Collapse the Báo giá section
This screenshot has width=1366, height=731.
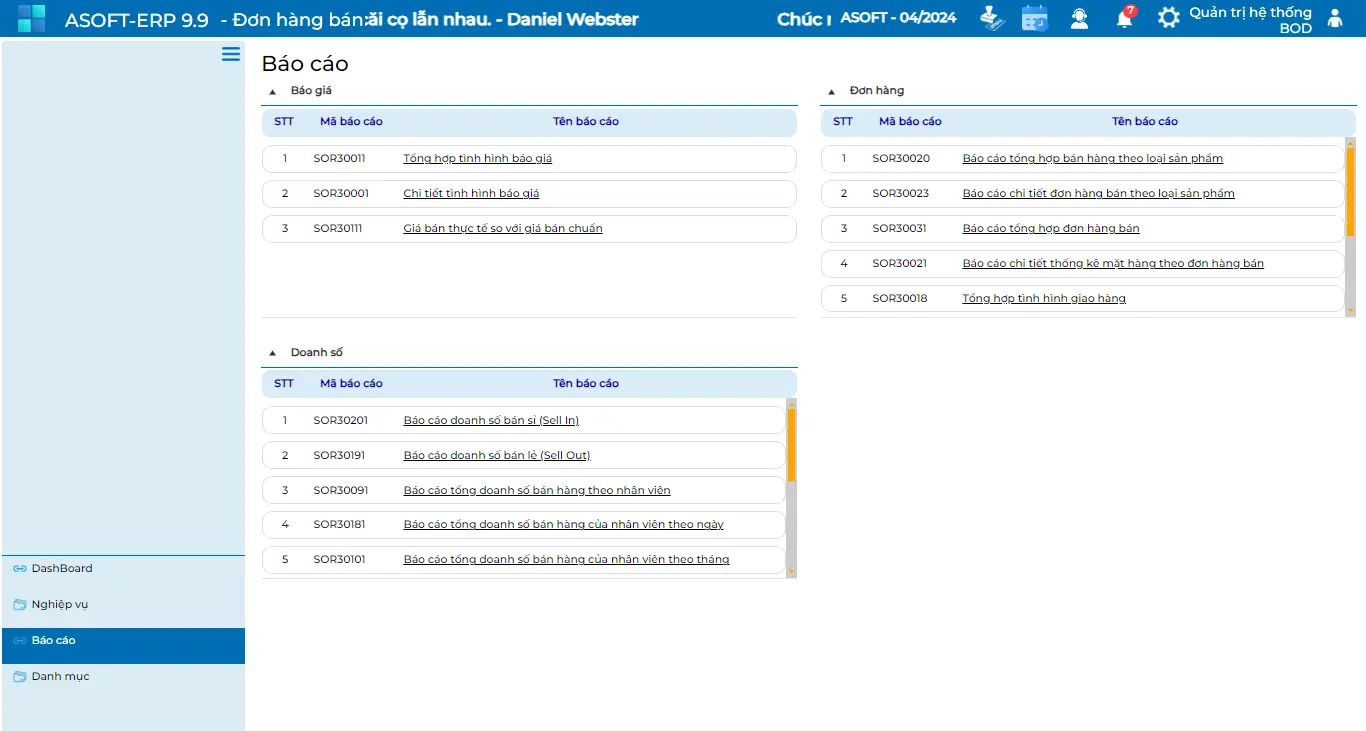[272, 91]
